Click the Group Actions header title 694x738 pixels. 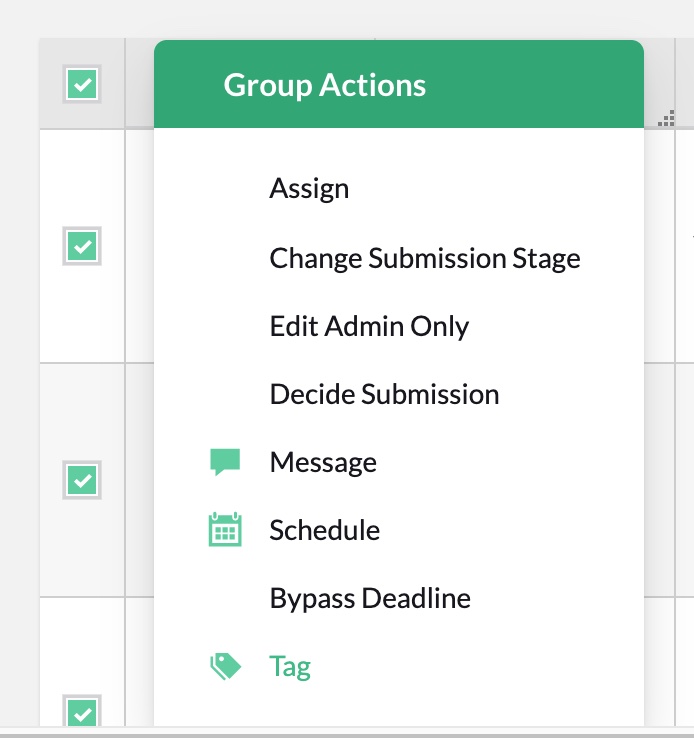pyautogui.click(x=325, y=85)
